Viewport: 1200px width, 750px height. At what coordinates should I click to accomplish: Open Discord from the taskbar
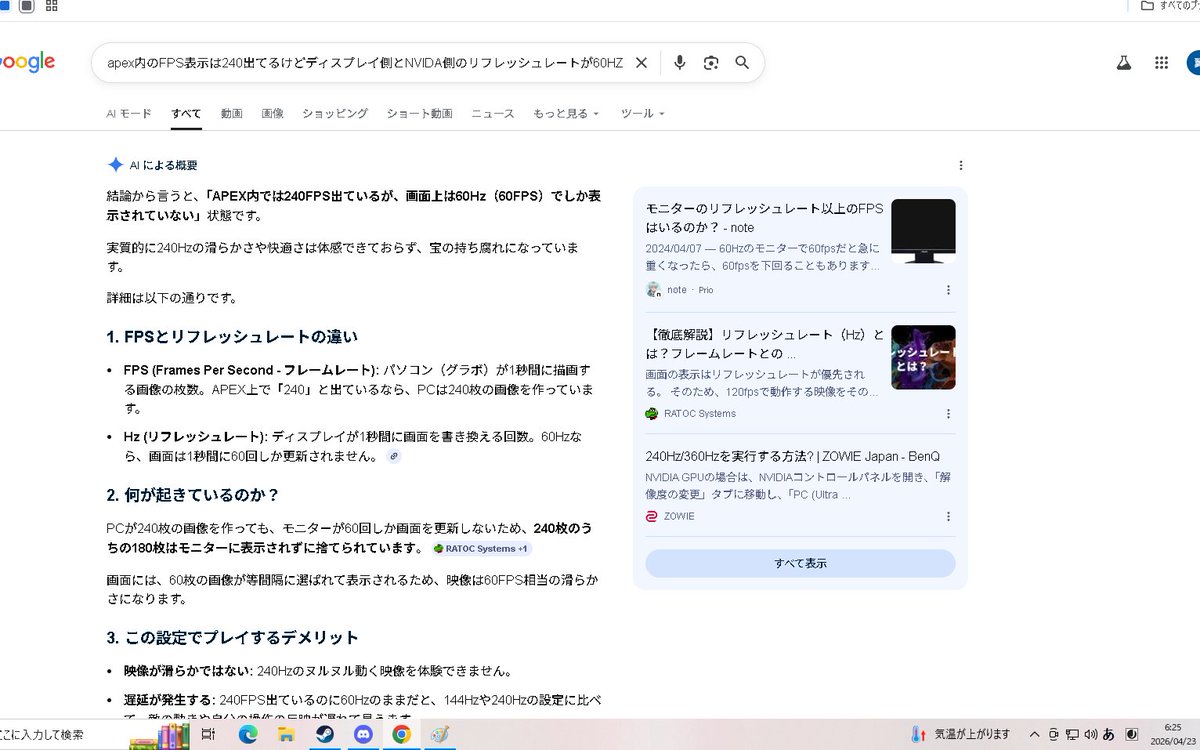pyautogui.click(x=363, y=734)
